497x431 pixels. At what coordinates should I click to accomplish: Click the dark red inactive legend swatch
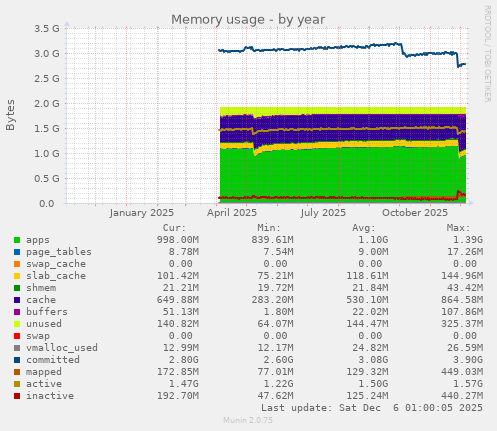pos(17,396)
